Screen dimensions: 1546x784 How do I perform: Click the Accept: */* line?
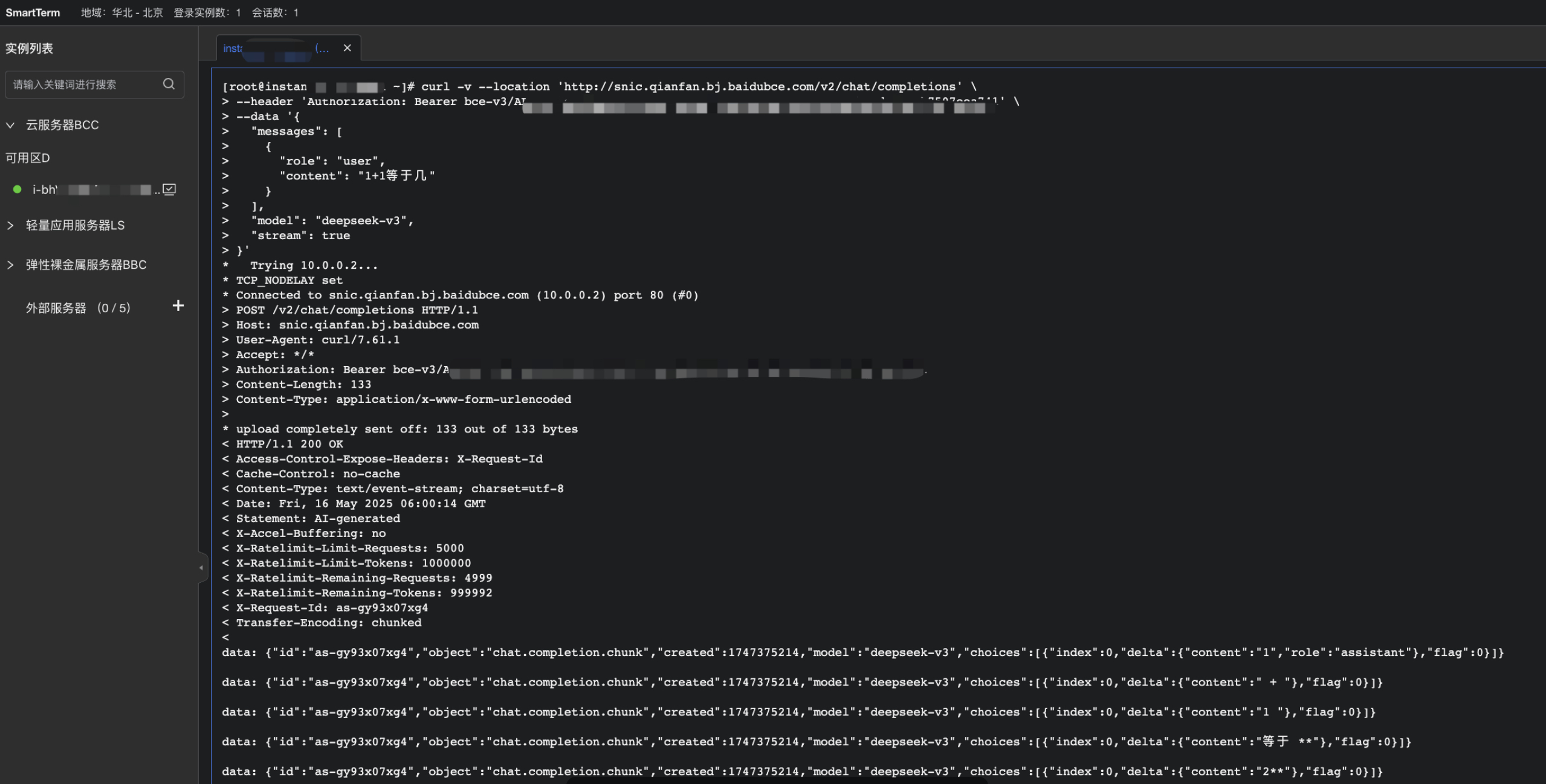268,355
